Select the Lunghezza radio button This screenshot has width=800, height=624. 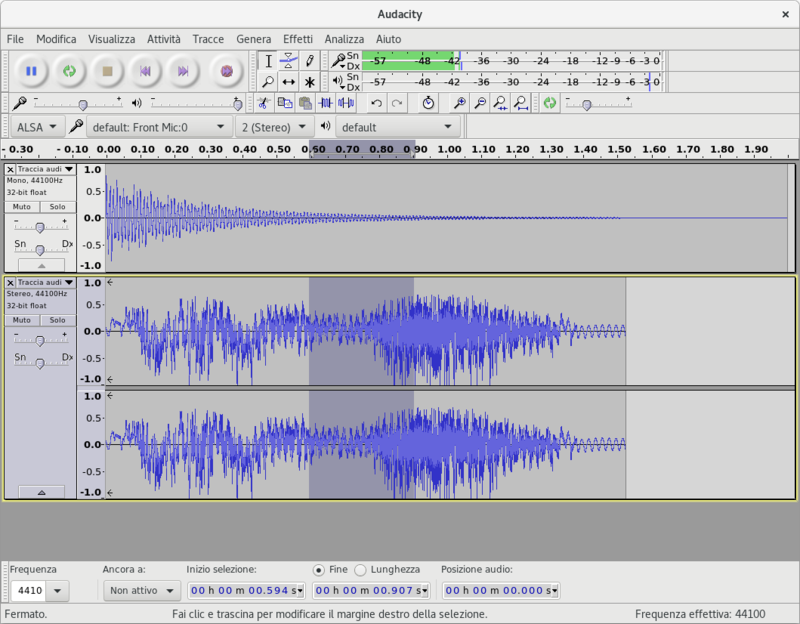pos(361,569)
